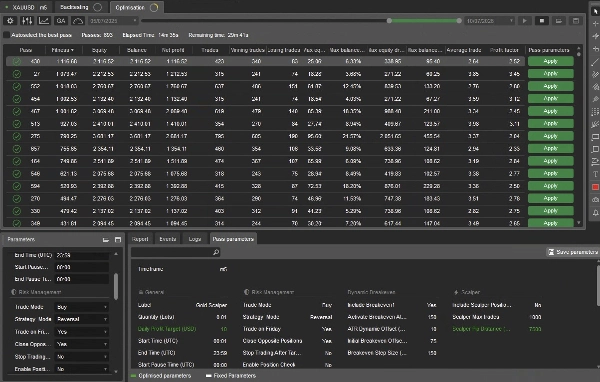Select the Pass parameters tab

(x=233, y=239)
